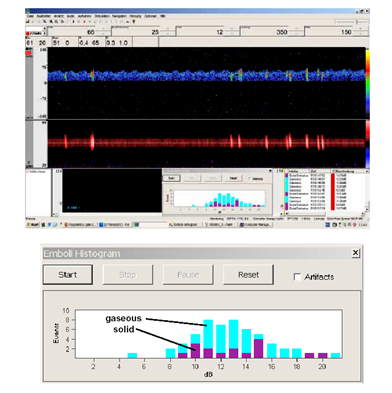The width and height of the screenshot is (392, 393).
Task: Click the Windows Start button on the taskbar
Action: pyautogui.click(x=33, y=225)
